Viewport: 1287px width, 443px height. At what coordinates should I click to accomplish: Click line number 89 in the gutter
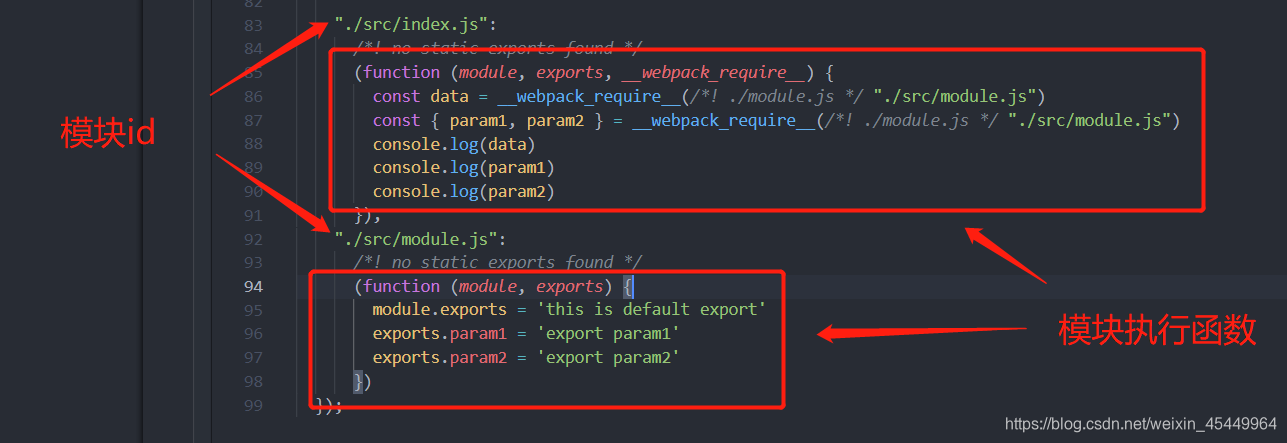tap(252, 168)
